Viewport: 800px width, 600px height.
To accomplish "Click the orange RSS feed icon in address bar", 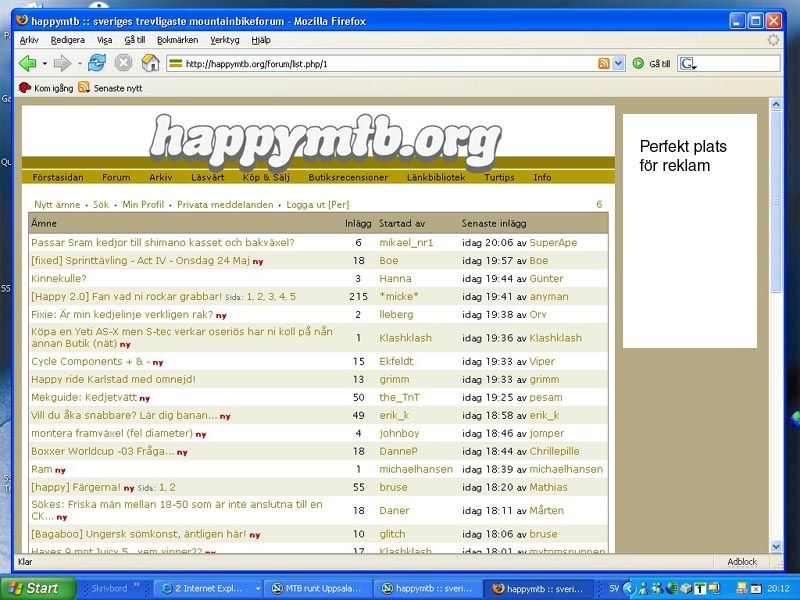I will point(604,64).
